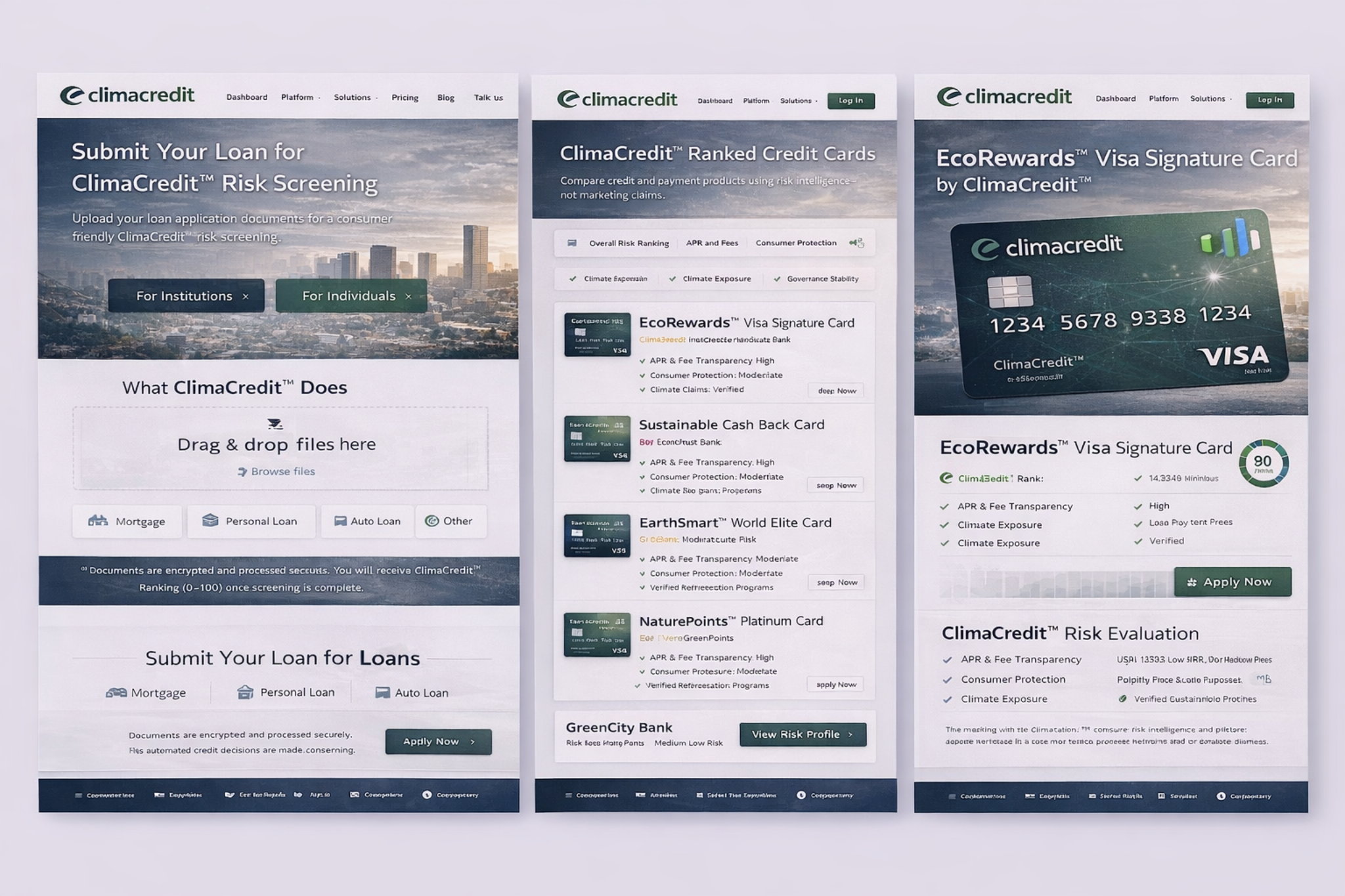Click the 90 score ring badge
The image size is (1345, 896).
(x=1263, y=463)
